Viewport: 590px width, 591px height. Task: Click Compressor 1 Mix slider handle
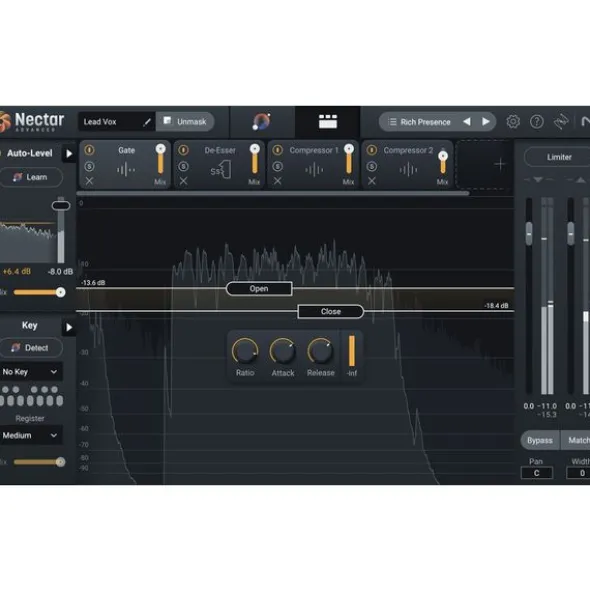point(349,149)
